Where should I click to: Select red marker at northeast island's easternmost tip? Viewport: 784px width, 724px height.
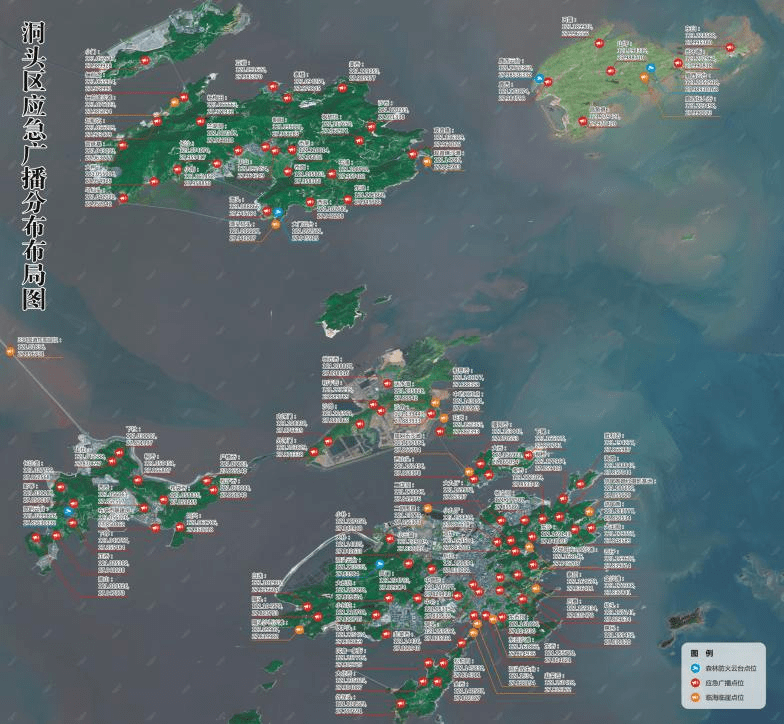point(730,48)
